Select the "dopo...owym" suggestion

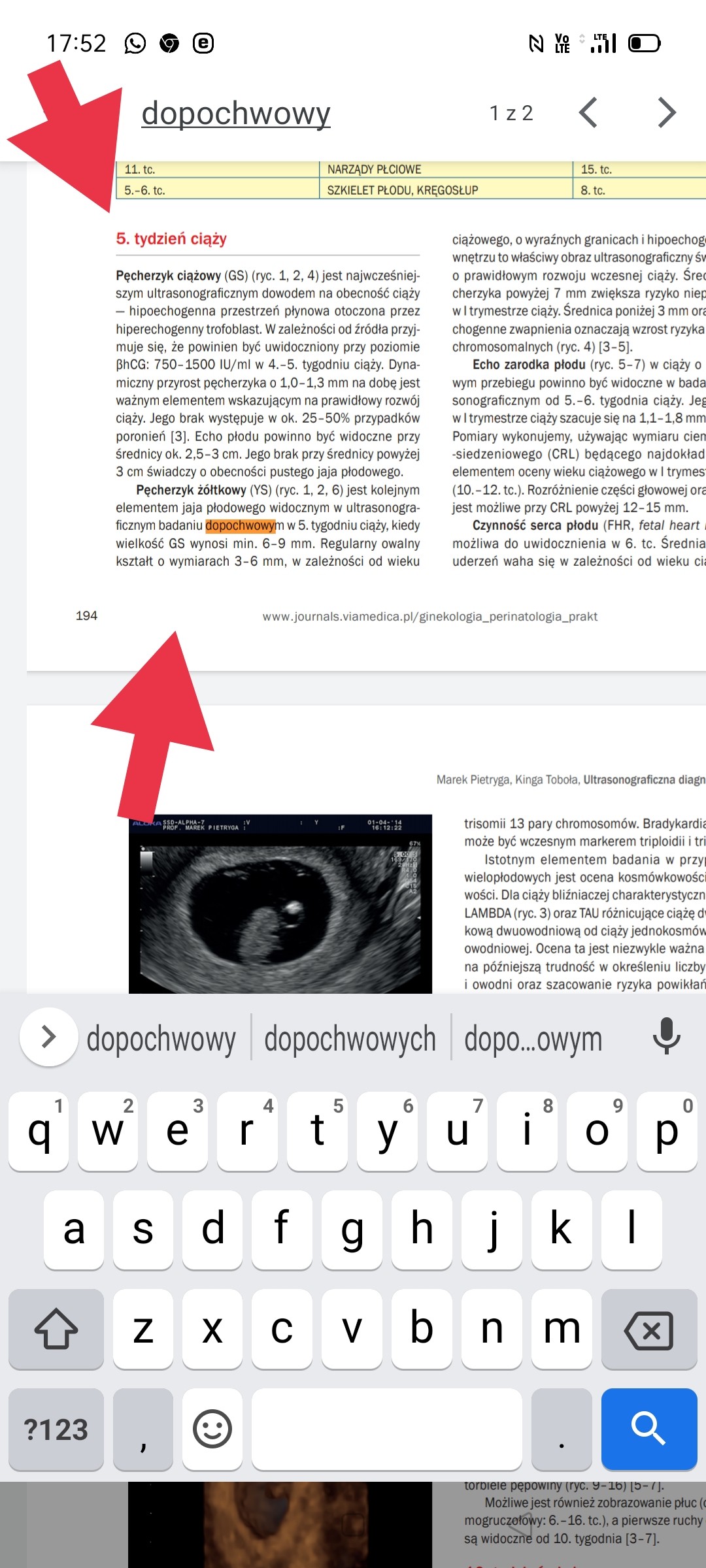pyautogui.click(x=533, y=1039)
